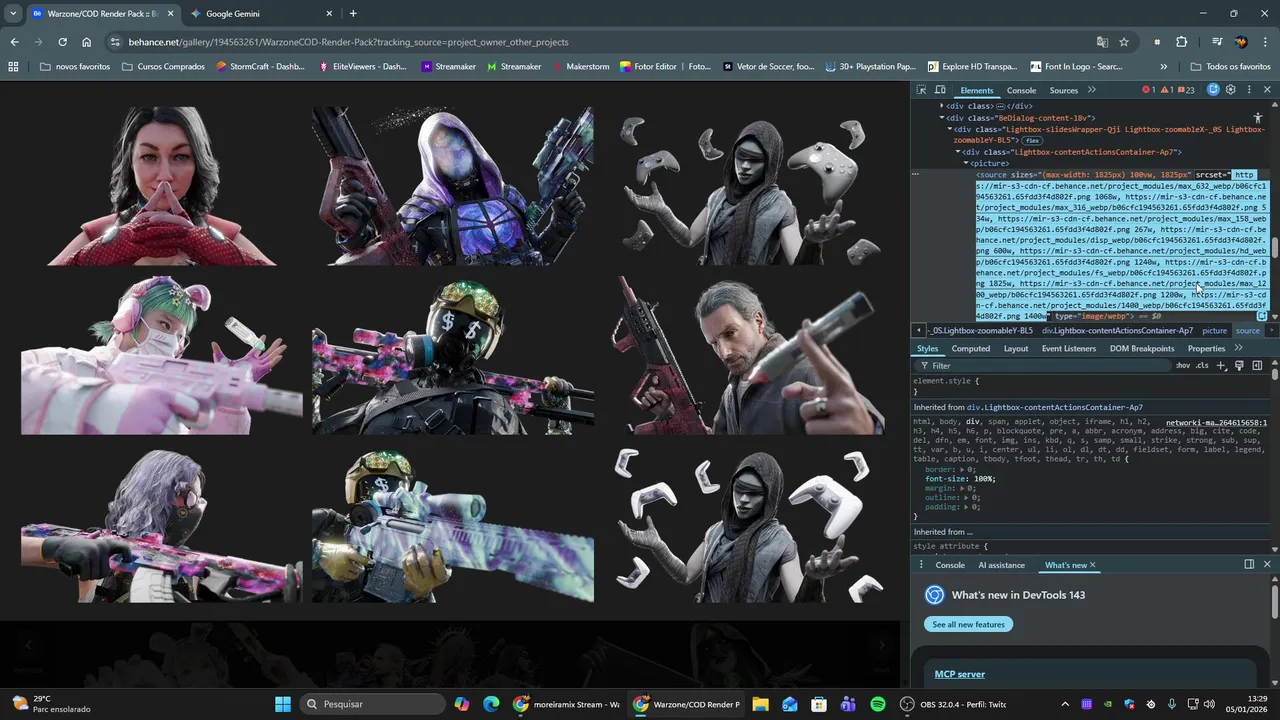The width and height of the screenshot is (1280, 720).
Task: Click the networki-ma stylesheet link
Action: (x=1216, y=423)
